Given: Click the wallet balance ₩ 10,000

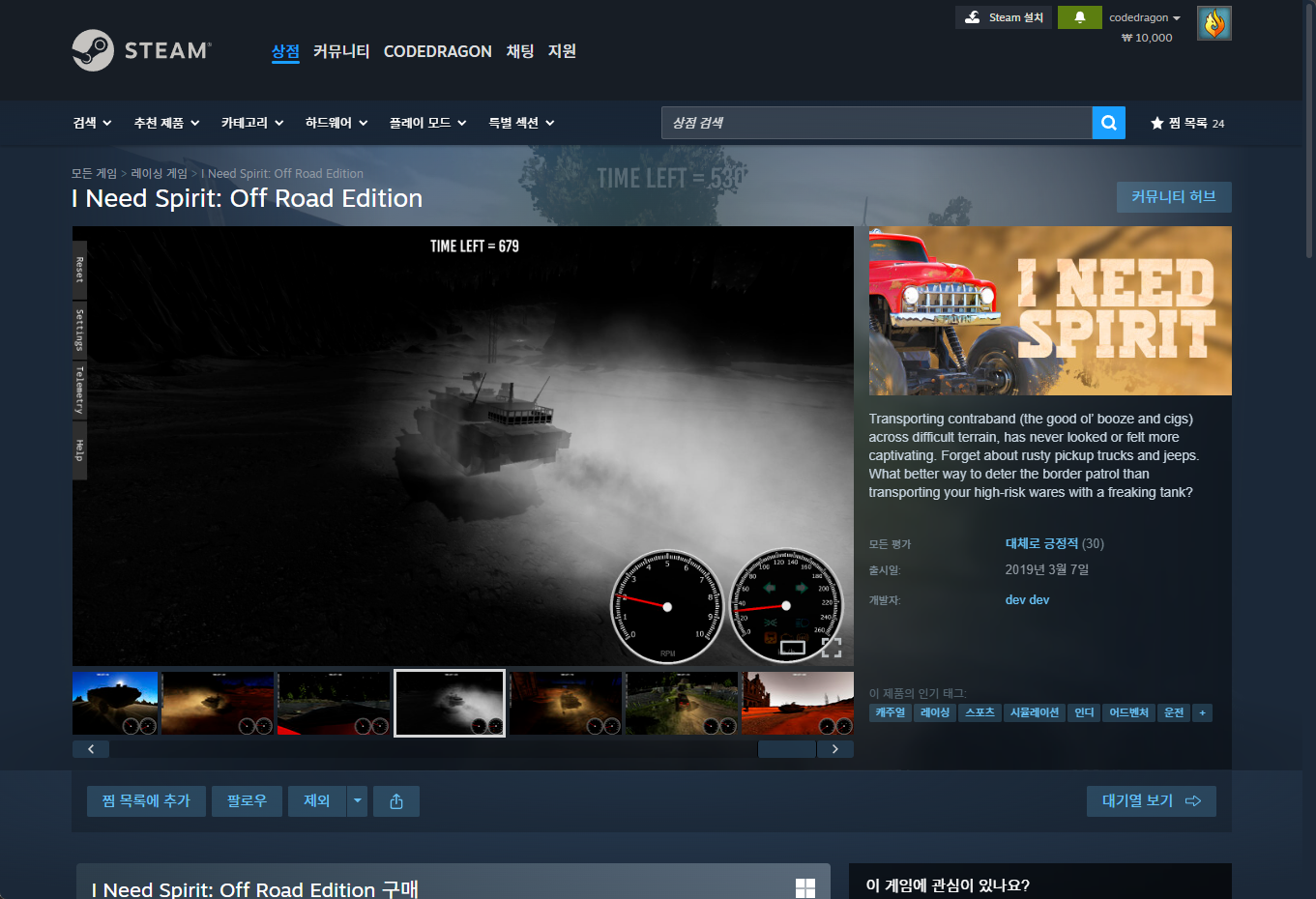Looking at the screenshot, I should pos(1147,38).
